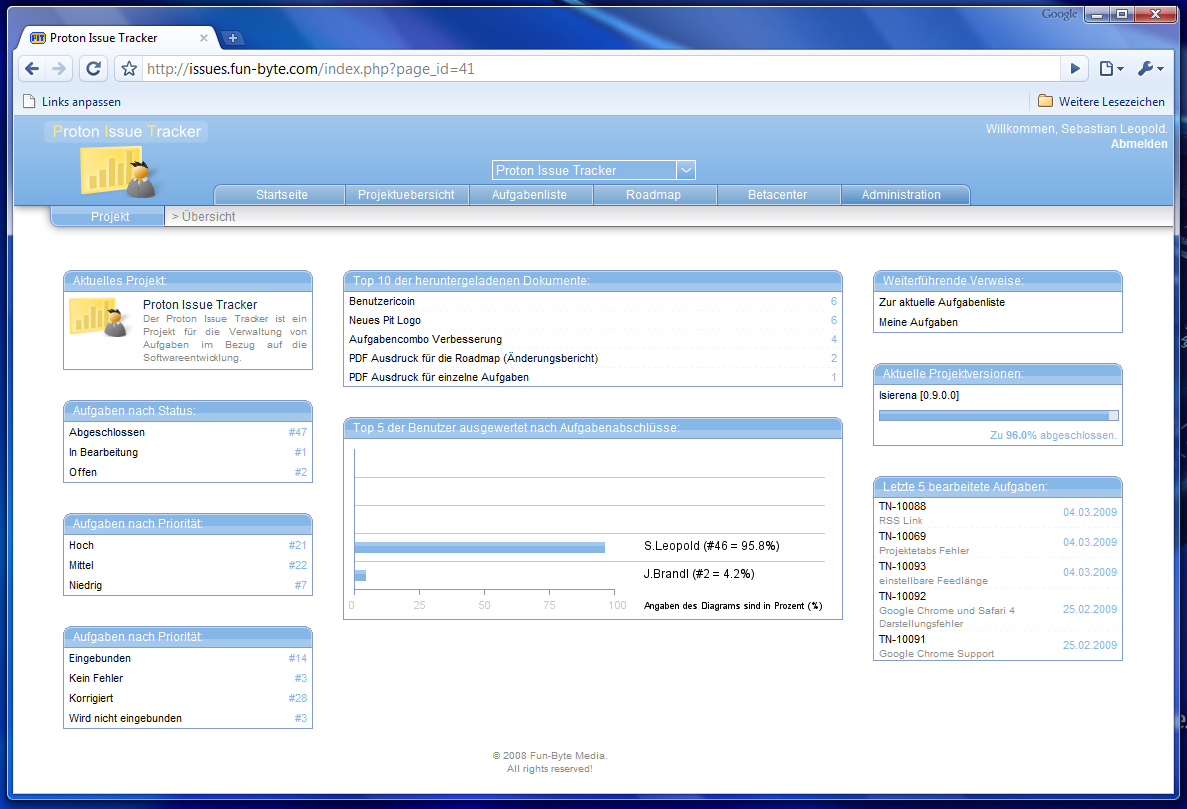
Task: Click the S.Leopold (#46 = 95.8%) label
Action: pos(712,546)
